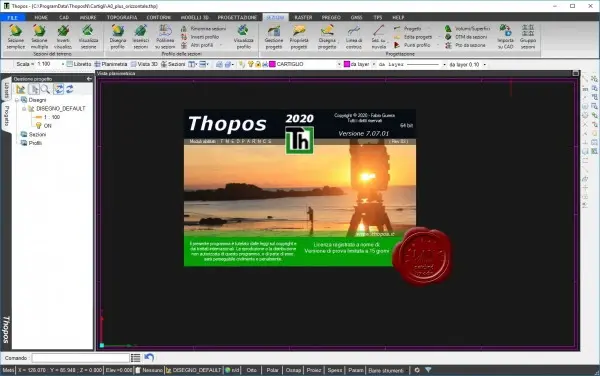
Task: Select the Sezione multipla ribbon icon
Action: pos(39,36)
